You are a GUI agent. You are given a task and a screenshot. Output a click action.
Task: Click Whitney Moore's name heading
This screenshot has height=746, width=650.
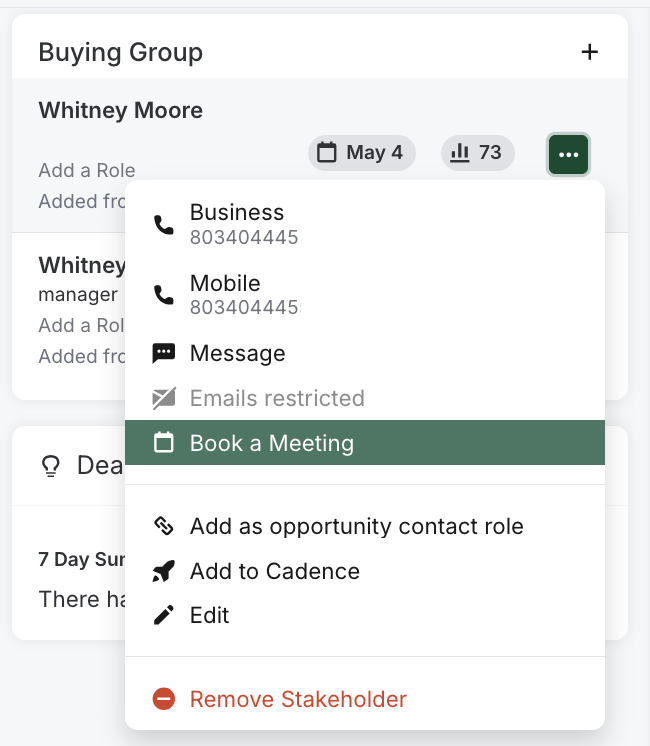tap(120, 110)
